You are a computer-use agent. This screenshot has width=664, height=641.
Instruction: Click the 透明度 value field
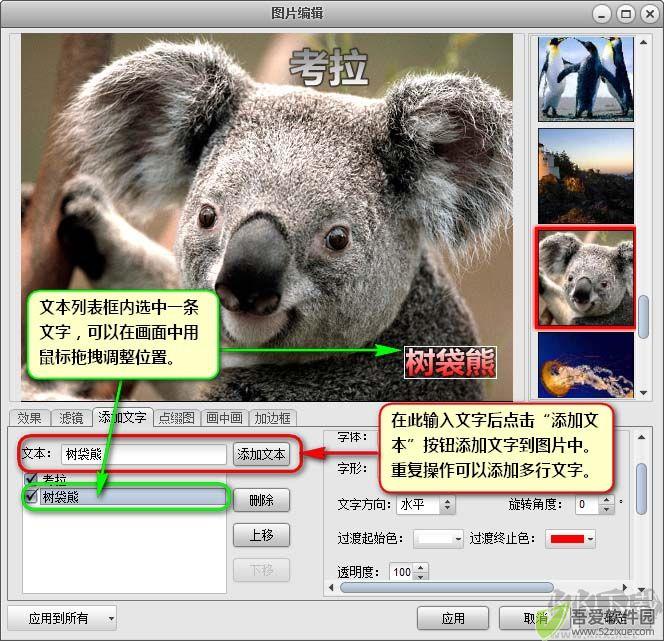point(402,572)
